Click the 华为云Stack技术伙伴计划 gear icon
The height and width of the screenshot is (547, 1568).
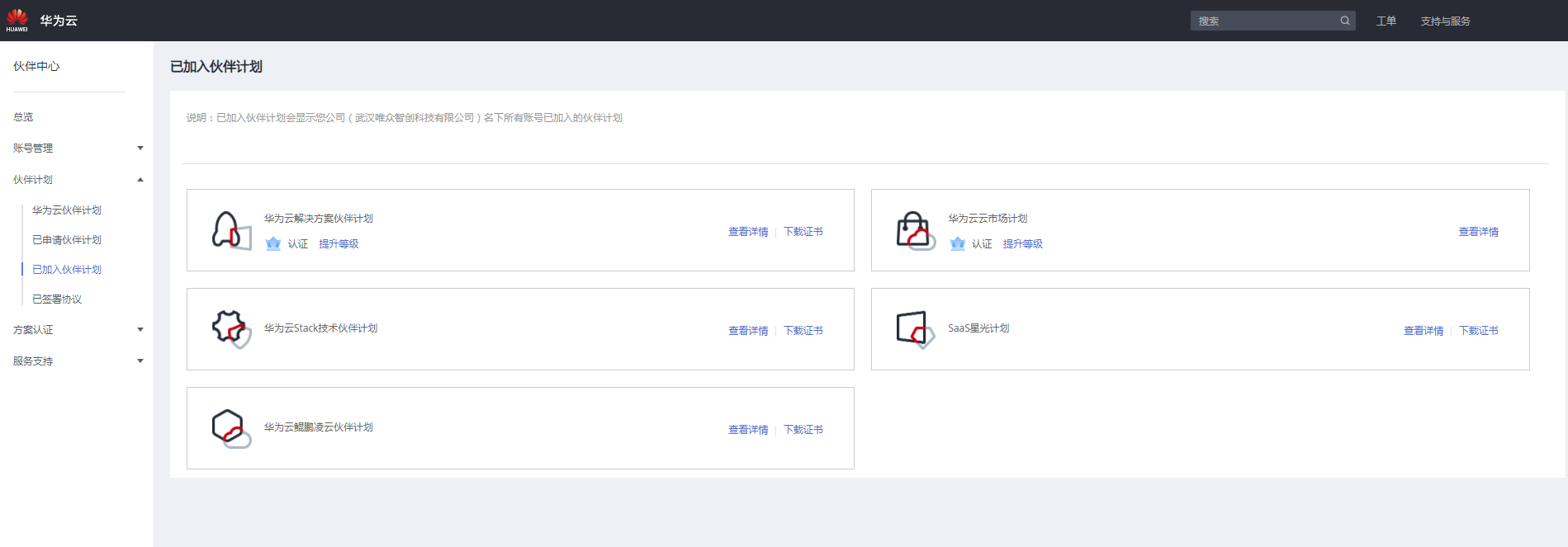pos(231,329)
